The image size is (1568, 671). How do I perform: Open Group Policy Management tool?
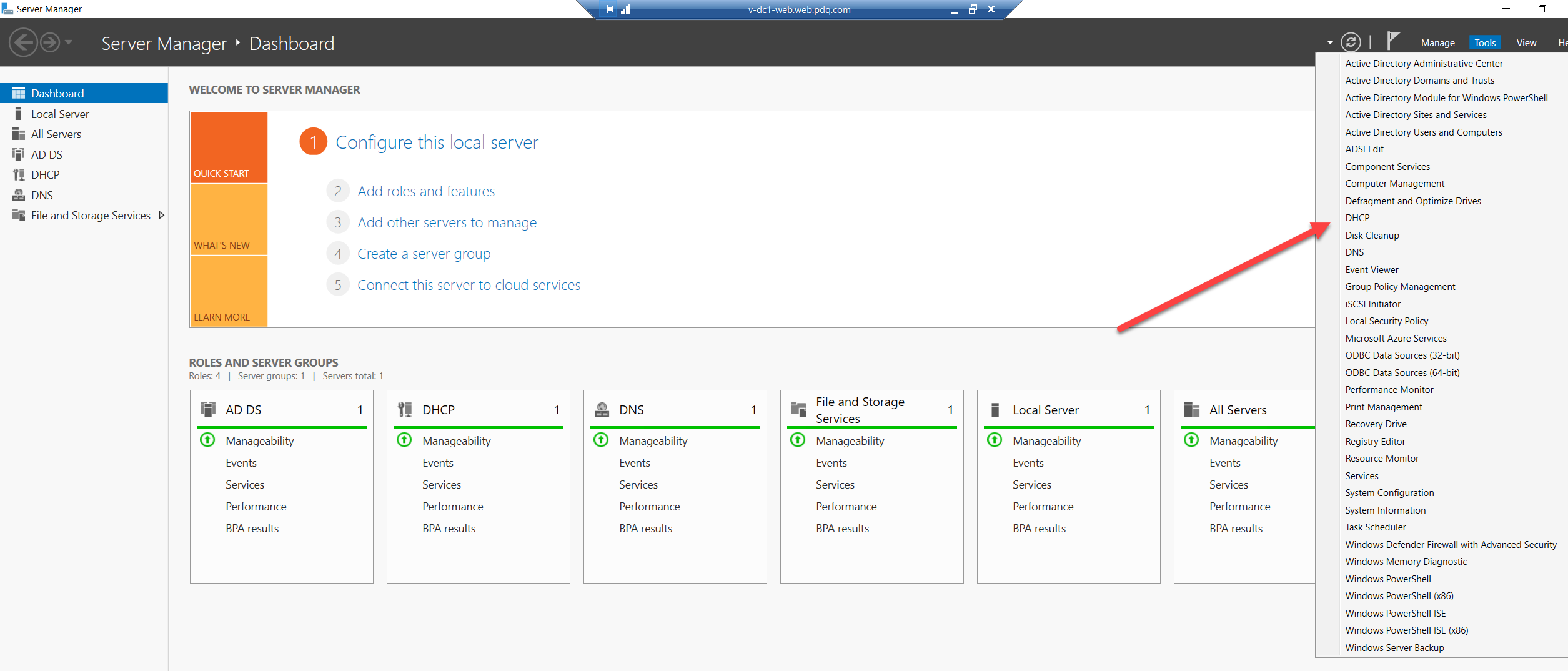click(1400, 287)
